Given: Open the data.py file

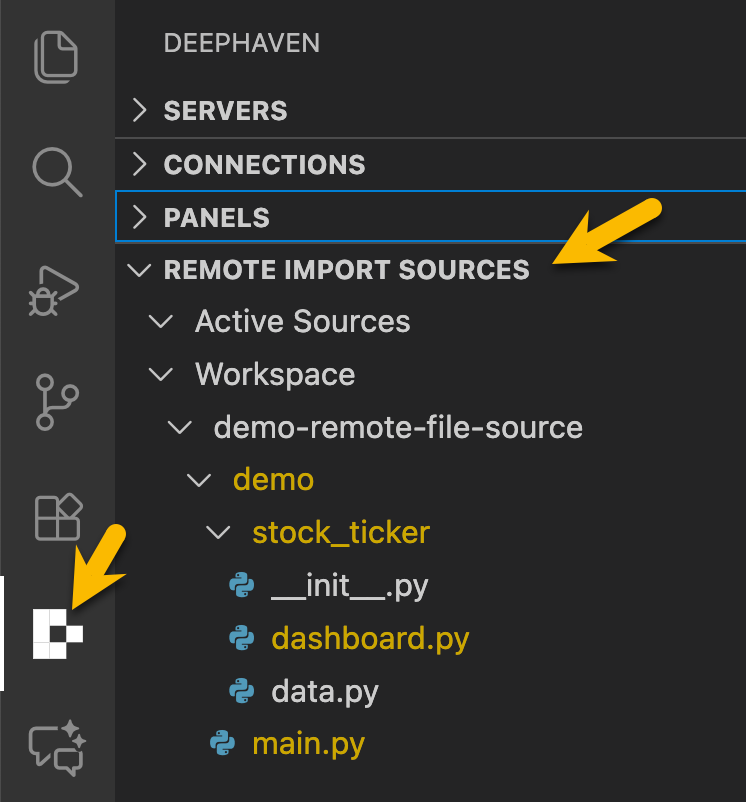Looking at the screenshot, I should pos(325,691).
